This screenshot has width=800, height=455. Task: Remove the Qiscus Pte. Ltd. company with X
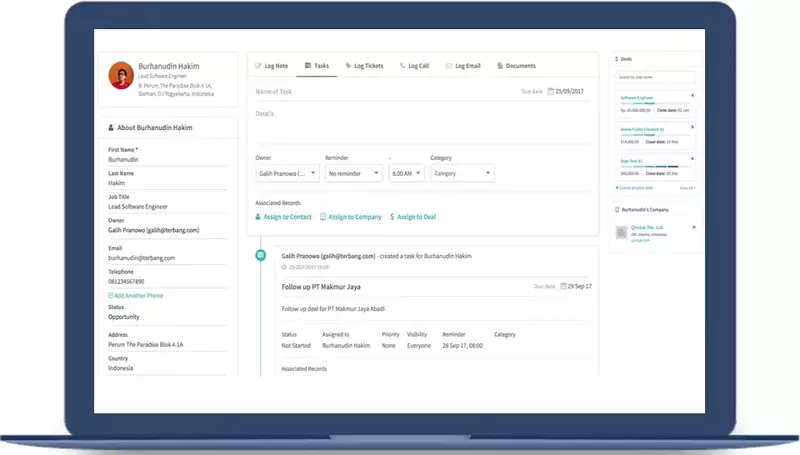tap(693, 226)
